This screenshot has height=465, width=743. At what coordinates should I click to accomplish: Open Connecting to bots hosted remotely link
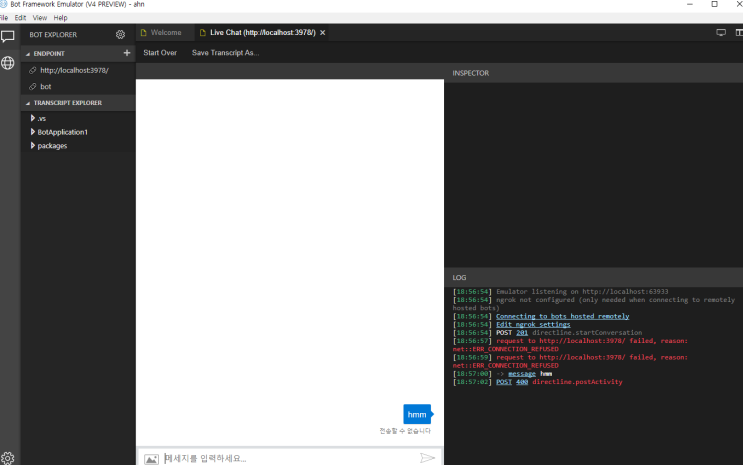click(x=562, y=316)
